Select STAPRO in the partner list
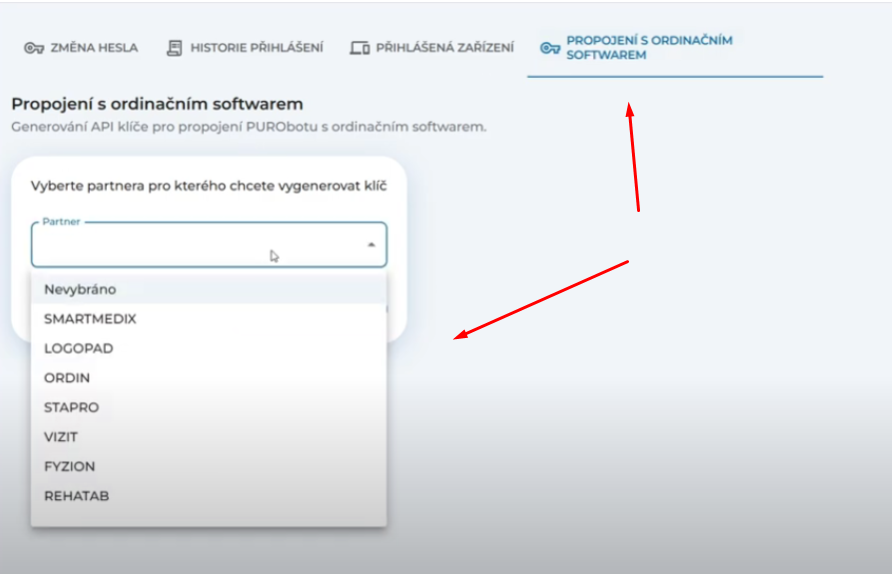 coord(209,407)
